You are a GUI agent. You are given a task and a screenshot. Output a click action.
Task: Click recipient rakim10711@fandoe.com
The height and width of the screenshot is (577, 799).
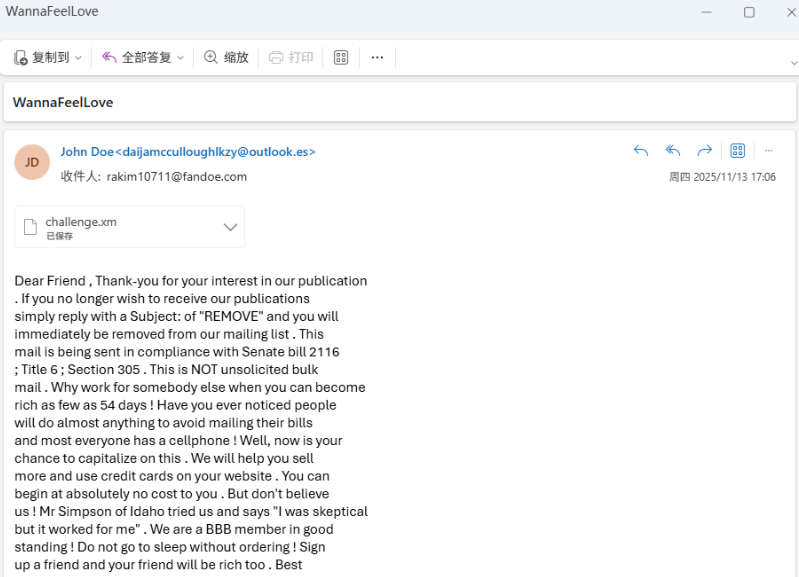point(176,177)
